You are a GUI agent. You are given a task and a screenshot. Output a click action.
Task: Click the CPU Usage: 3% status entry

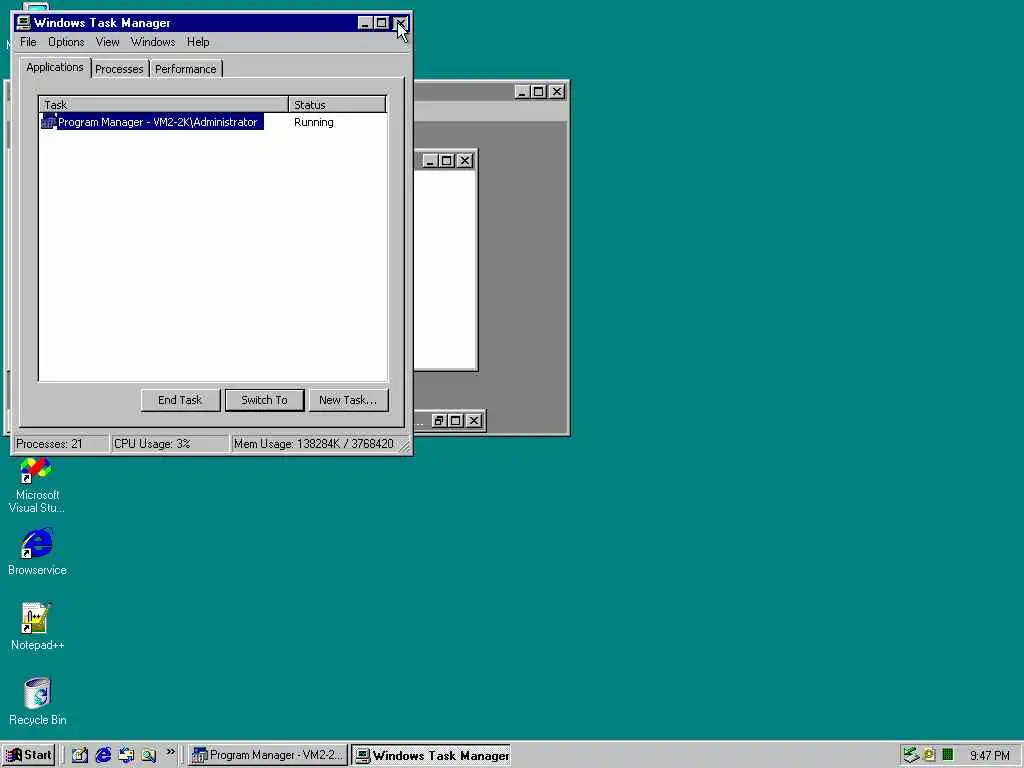click(x=170, y=443)
